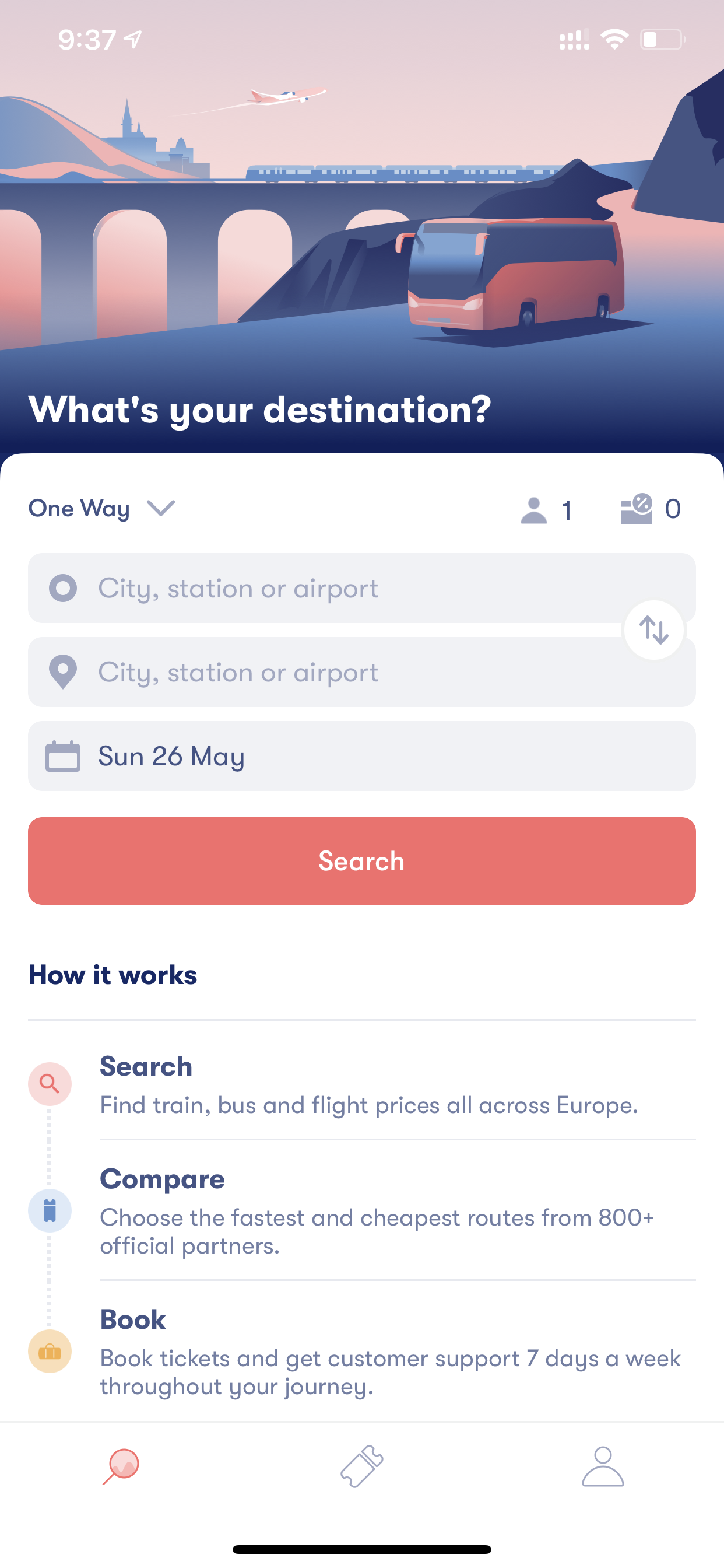The height and width of the screenshot is (1568, 724).
Task: Select the Search tab magnifier icon
Action: click(x=121, y=1466)
